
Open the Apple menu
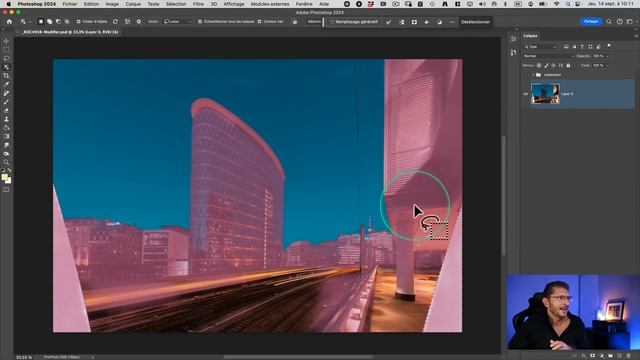pyautogui.click(x=8, y=4)
